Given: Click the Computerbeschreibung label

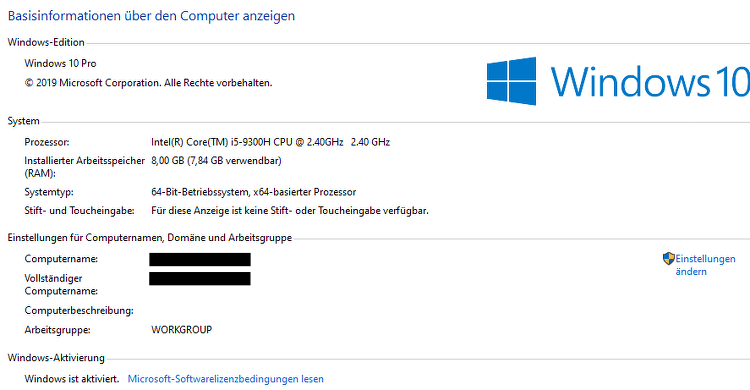Looking at the screenshot, I should pyautogui.click(x=79, y=311).
